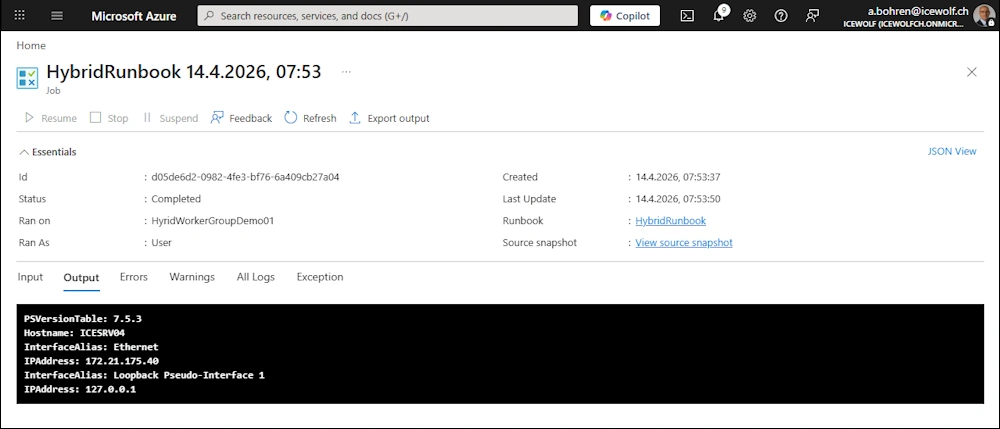
Task: Click the top bar feedback icon
Action: [812, 16]
